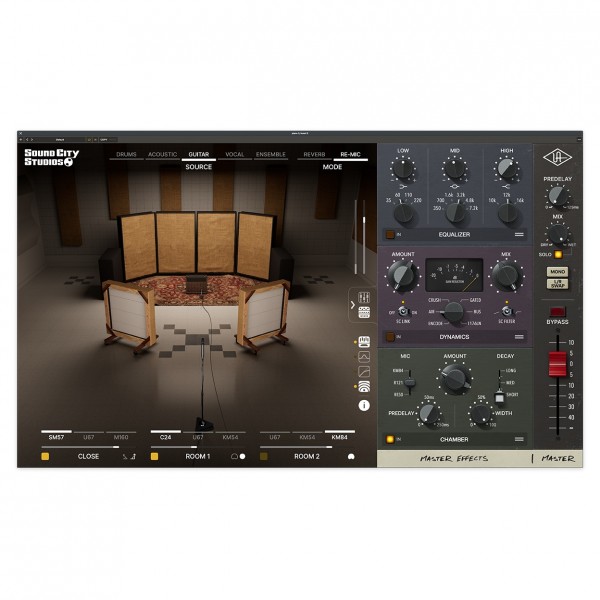
Task: Choose C24 for Room 1
Action: pyautogui.click(x=165, y=437)
